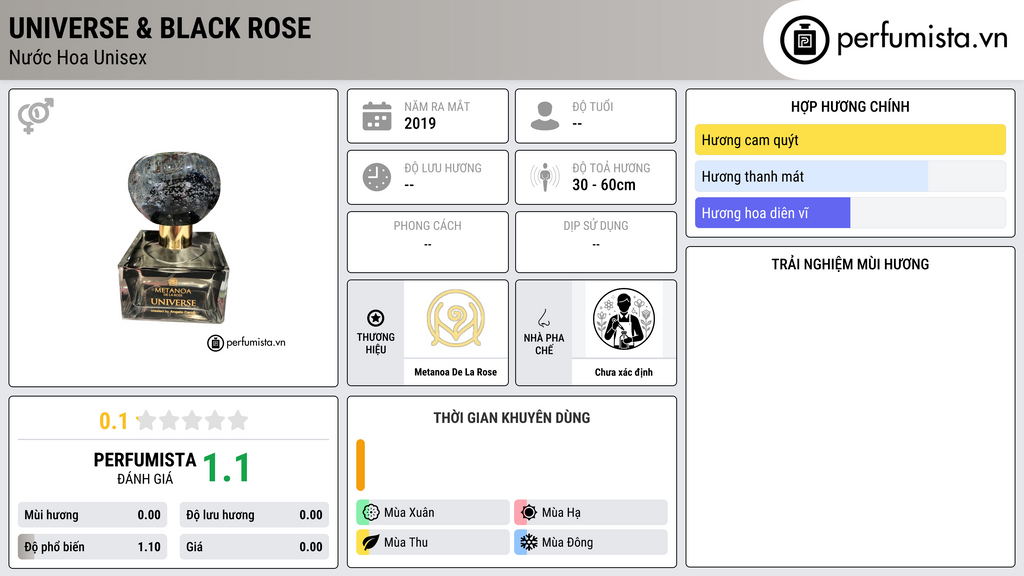Select the Mùa Xuân season button
Screen dimensions: 1024x576
433,513
